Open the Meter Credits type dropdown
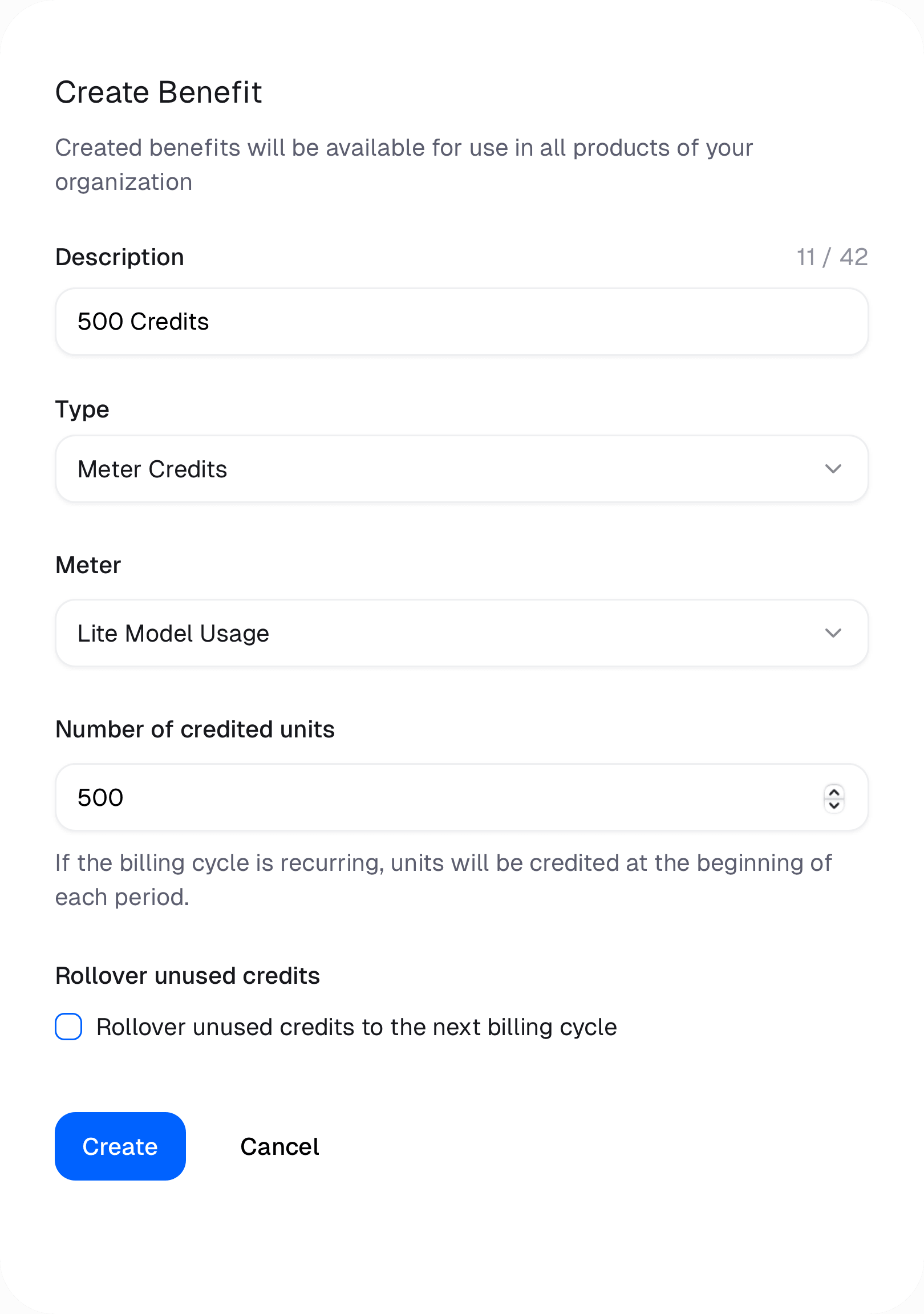924x1314 pixels. coord(461,469)
